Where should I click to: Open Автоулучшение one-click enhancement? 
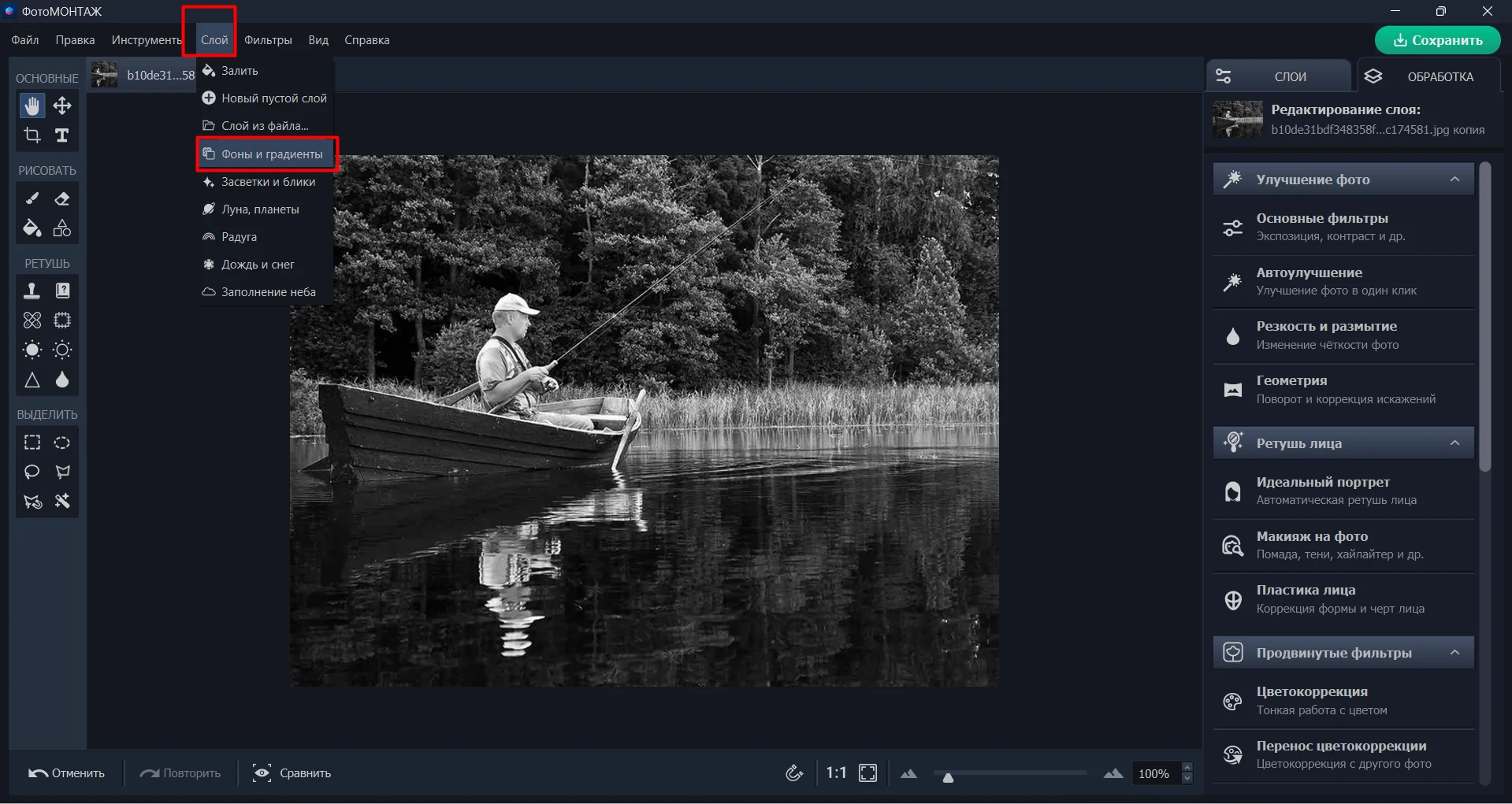[x=1343, y=282]
